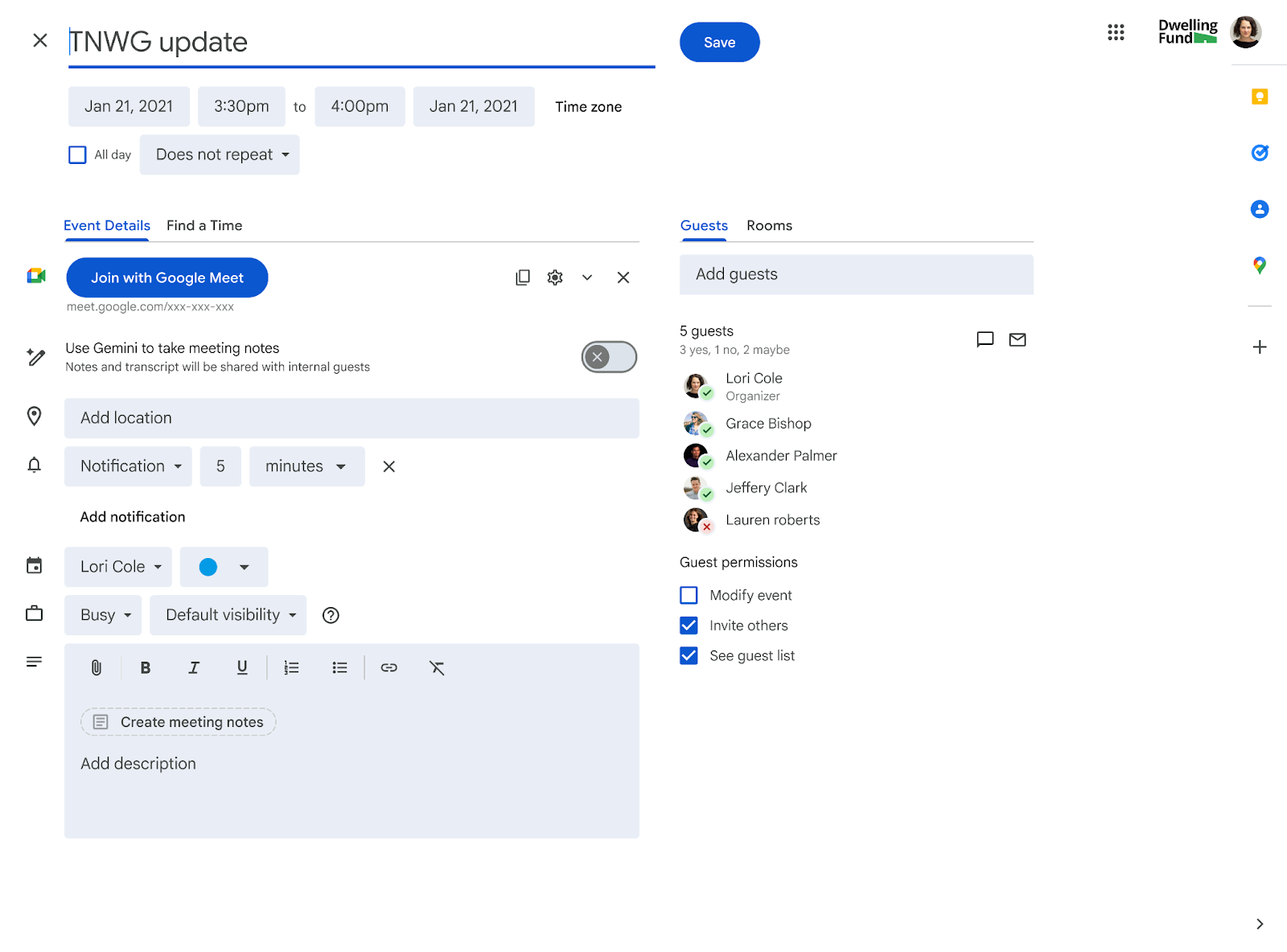1287x952 pixels.
Task: Enable Gemini meeting notes toggle
Action: [x=609, y=357]
